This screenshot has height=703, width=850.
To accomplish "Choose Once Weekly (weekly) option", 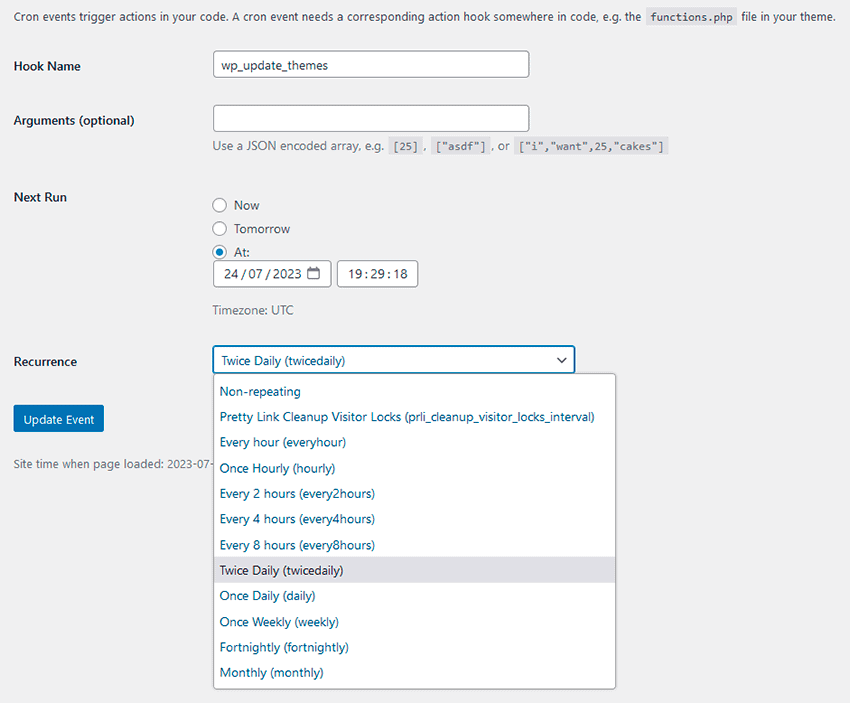I will [x=414, y=622].
